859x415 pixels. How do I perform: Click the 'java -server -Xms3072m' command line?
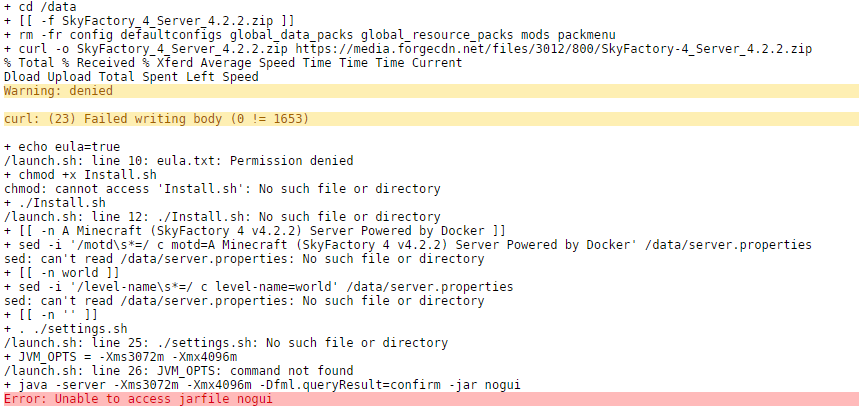tap(262, 384)
